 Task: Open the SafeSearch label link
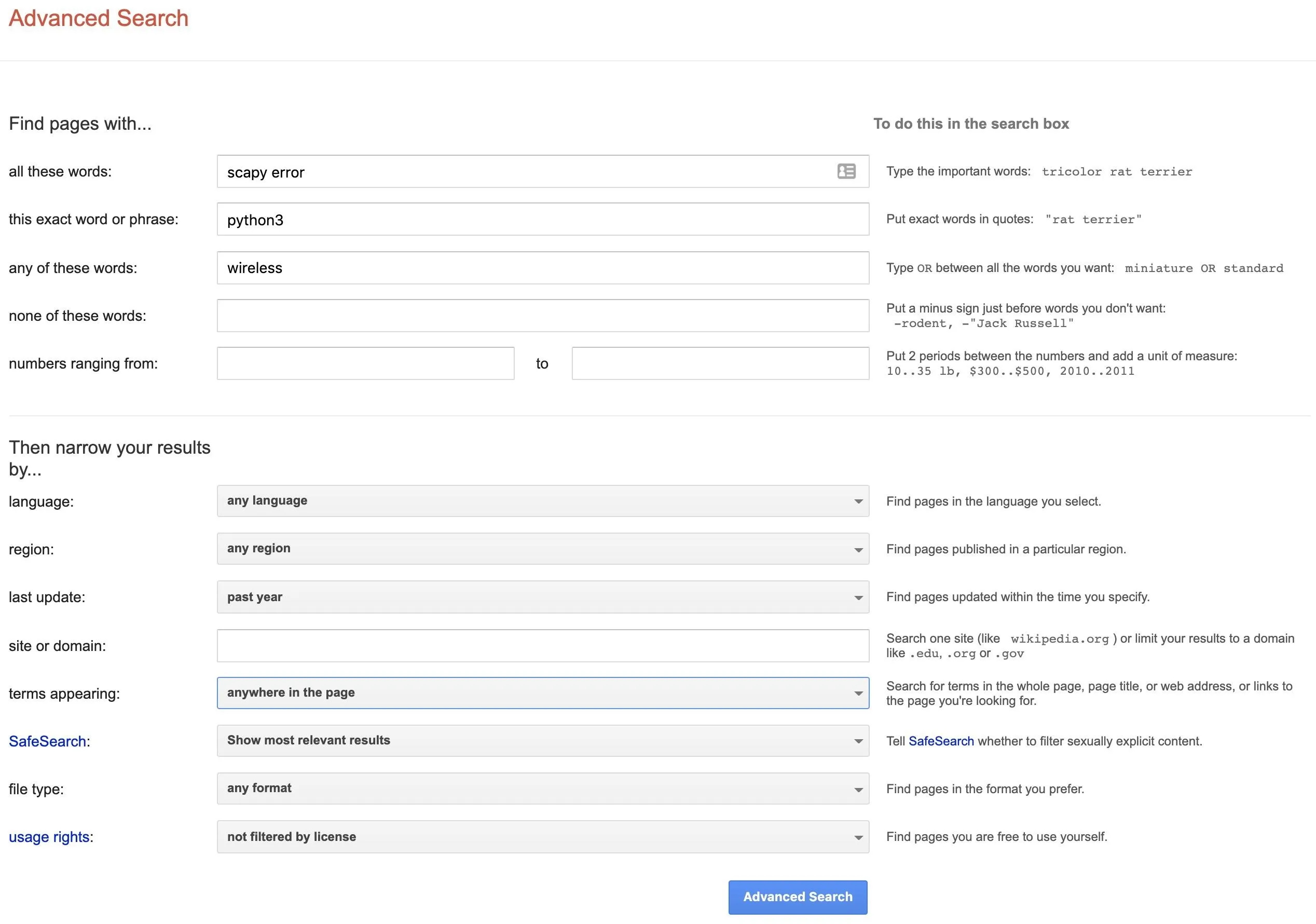[47, 741]
